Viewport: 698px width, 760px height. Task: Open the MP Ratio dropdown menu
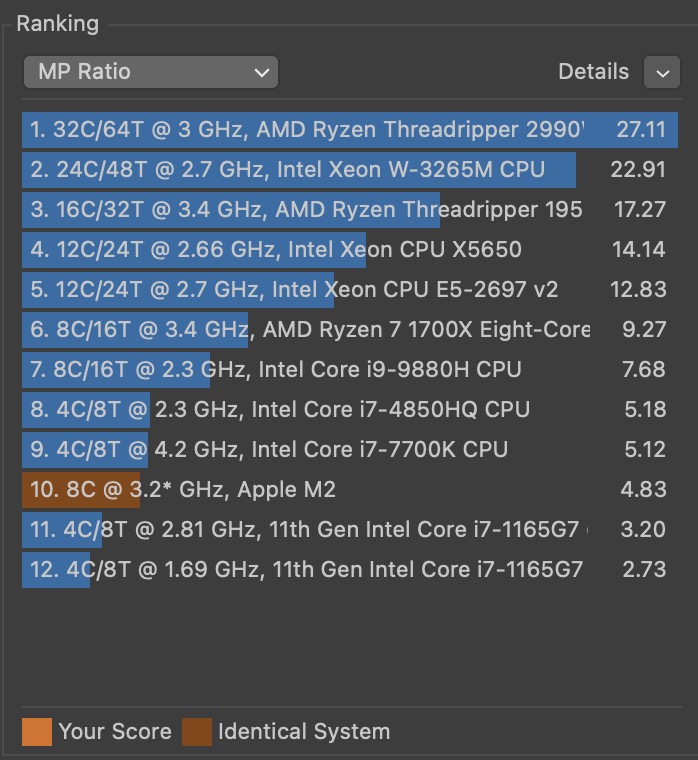coord(150,72)
